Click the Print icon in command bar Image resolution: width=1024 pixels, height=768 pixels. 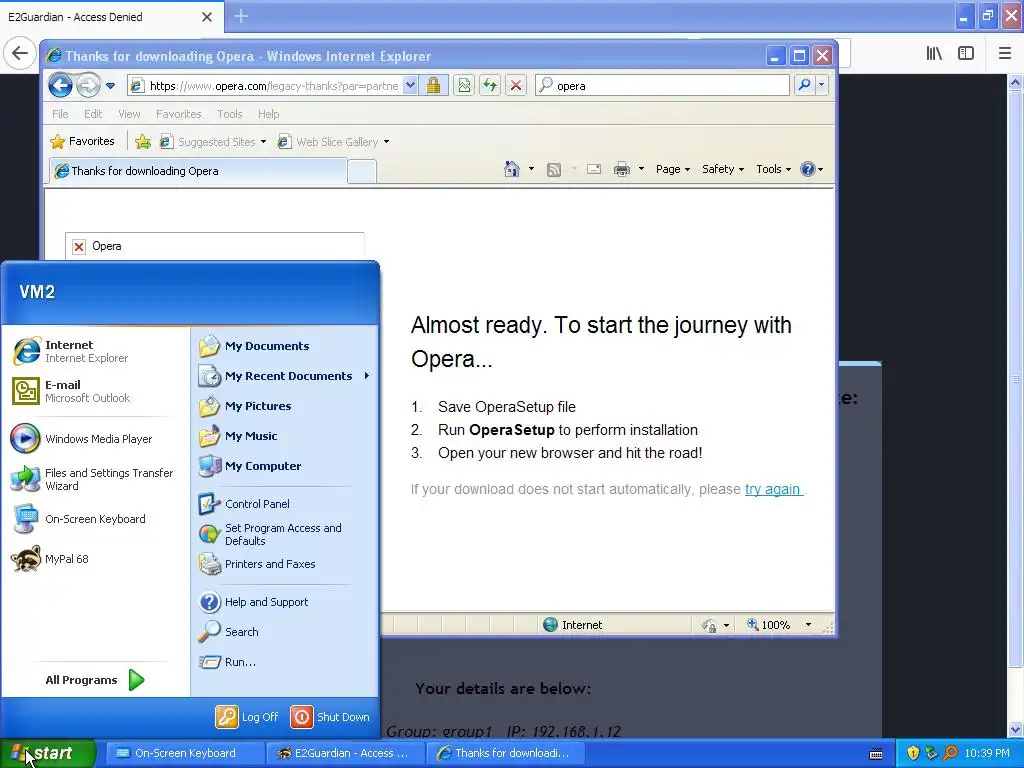pyautogui.click(x=622, y=169)
